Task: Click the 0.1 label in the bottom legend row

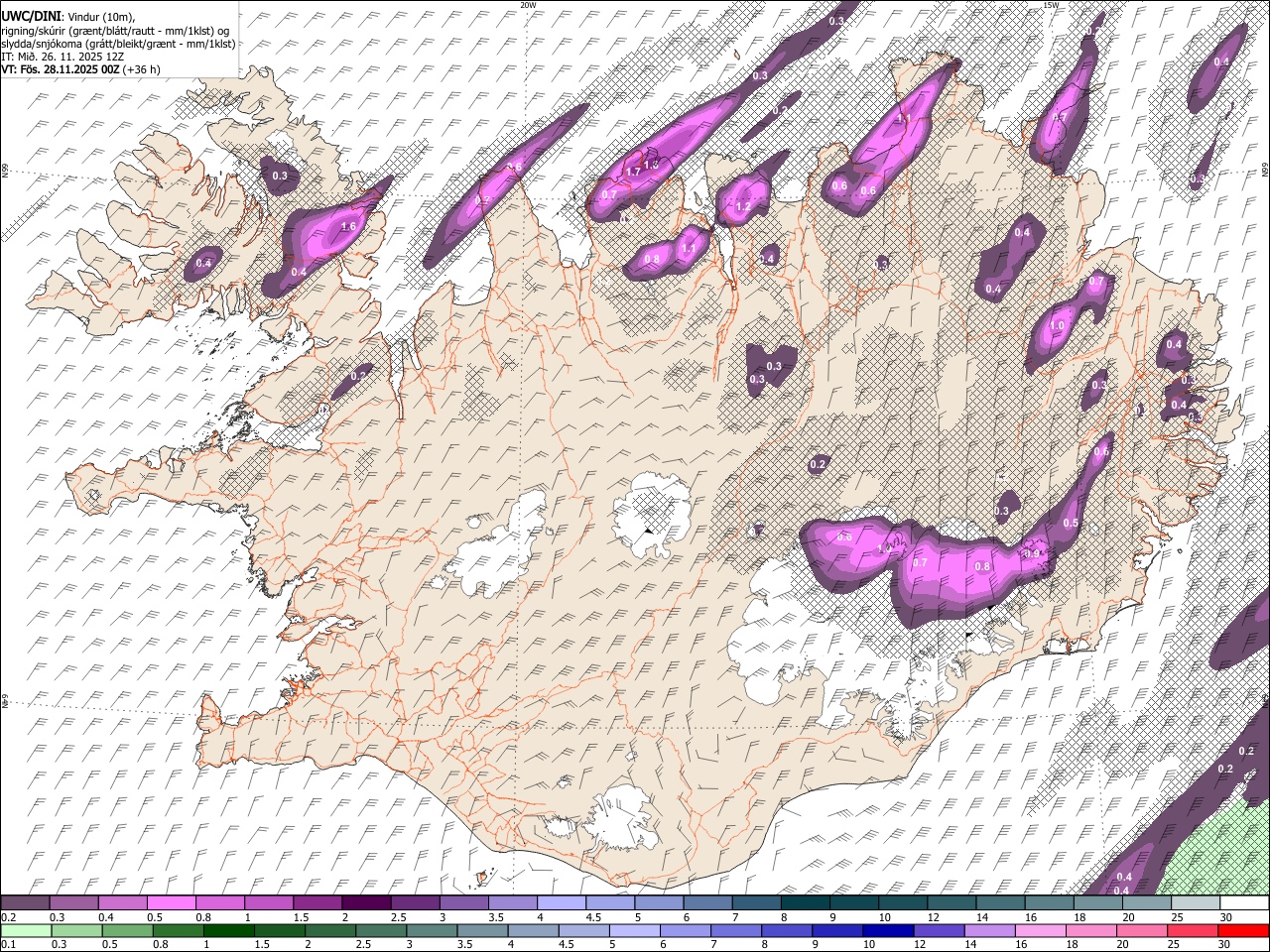Action: [9, 944]
